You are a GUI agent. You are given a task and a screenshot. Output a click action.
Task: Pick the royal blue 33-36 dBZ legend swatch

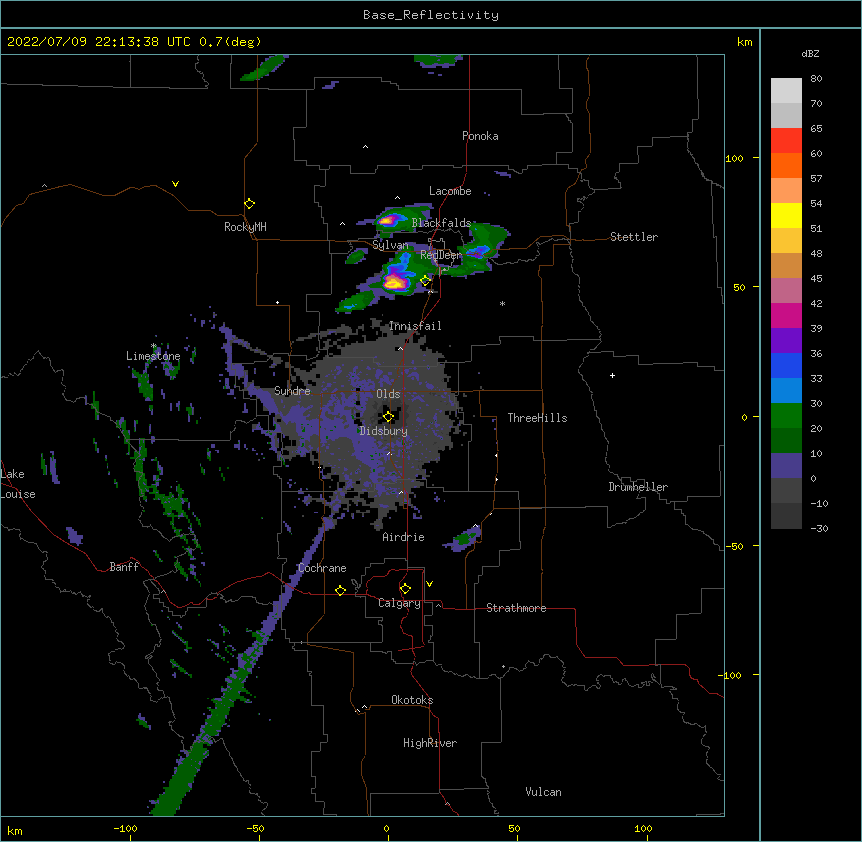click(786, 365)
